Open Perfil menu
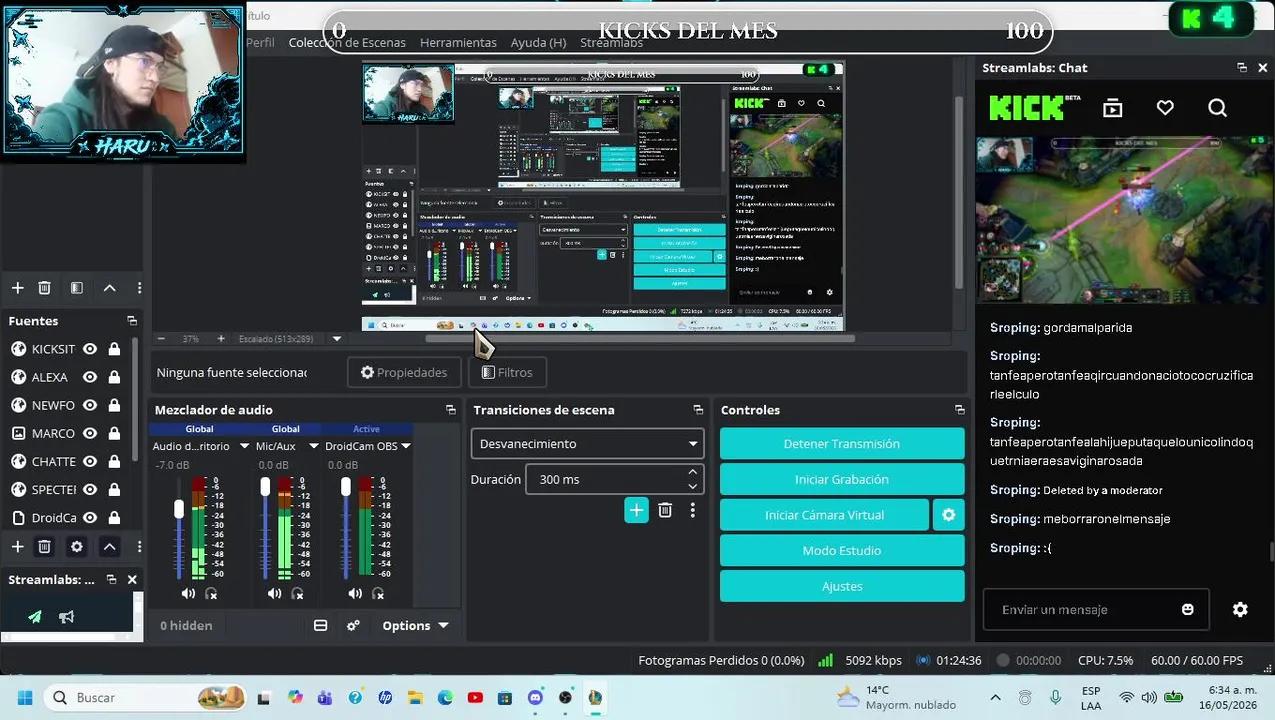This screenshot has height=720, width=1275. [260, 42]
